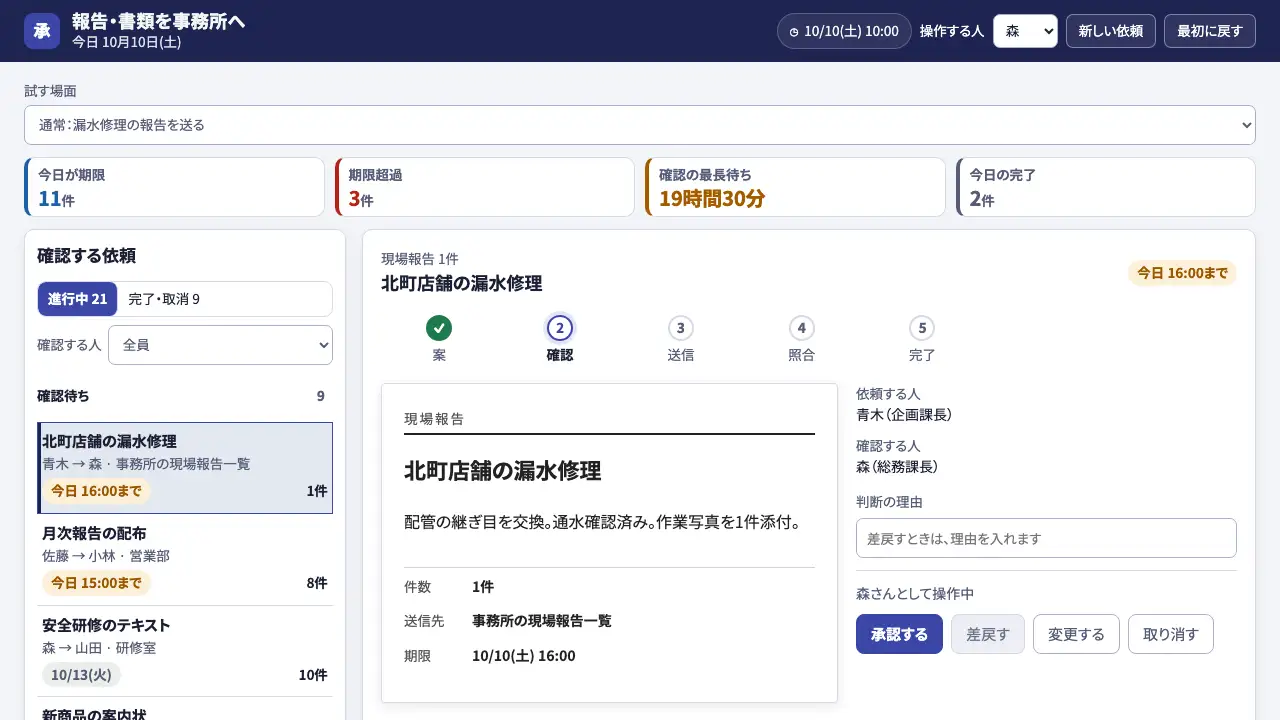Click the 今日が期限 11件 summary card
The height and width of the screenshot is (720, 1280).
[x=174, y=187]
